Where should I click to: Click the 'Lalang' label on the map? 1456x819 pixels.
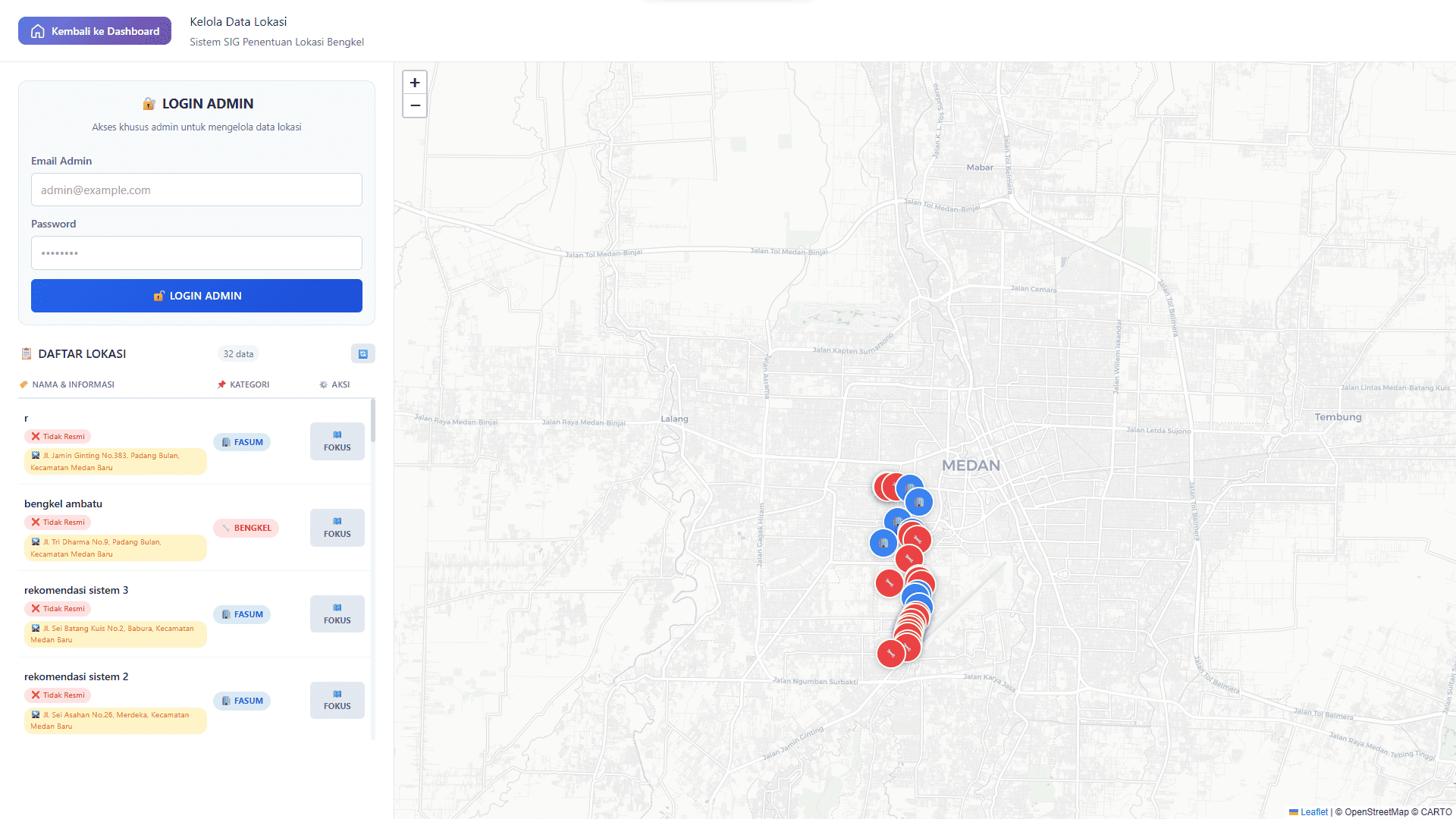674,419
